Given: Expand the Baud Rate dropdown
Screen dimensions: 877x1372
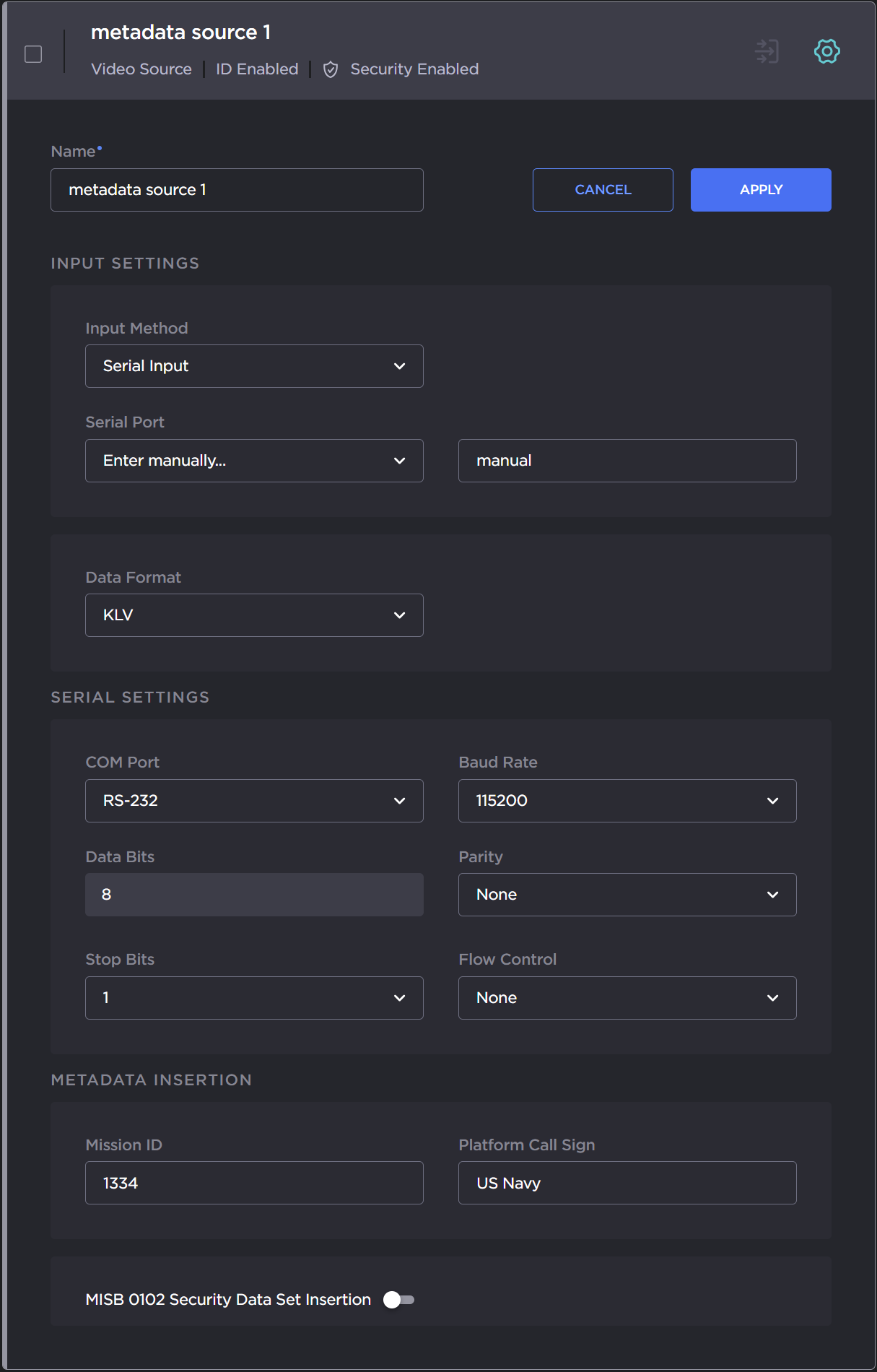Looking at the screenshot, I should [x=627, y=801].
